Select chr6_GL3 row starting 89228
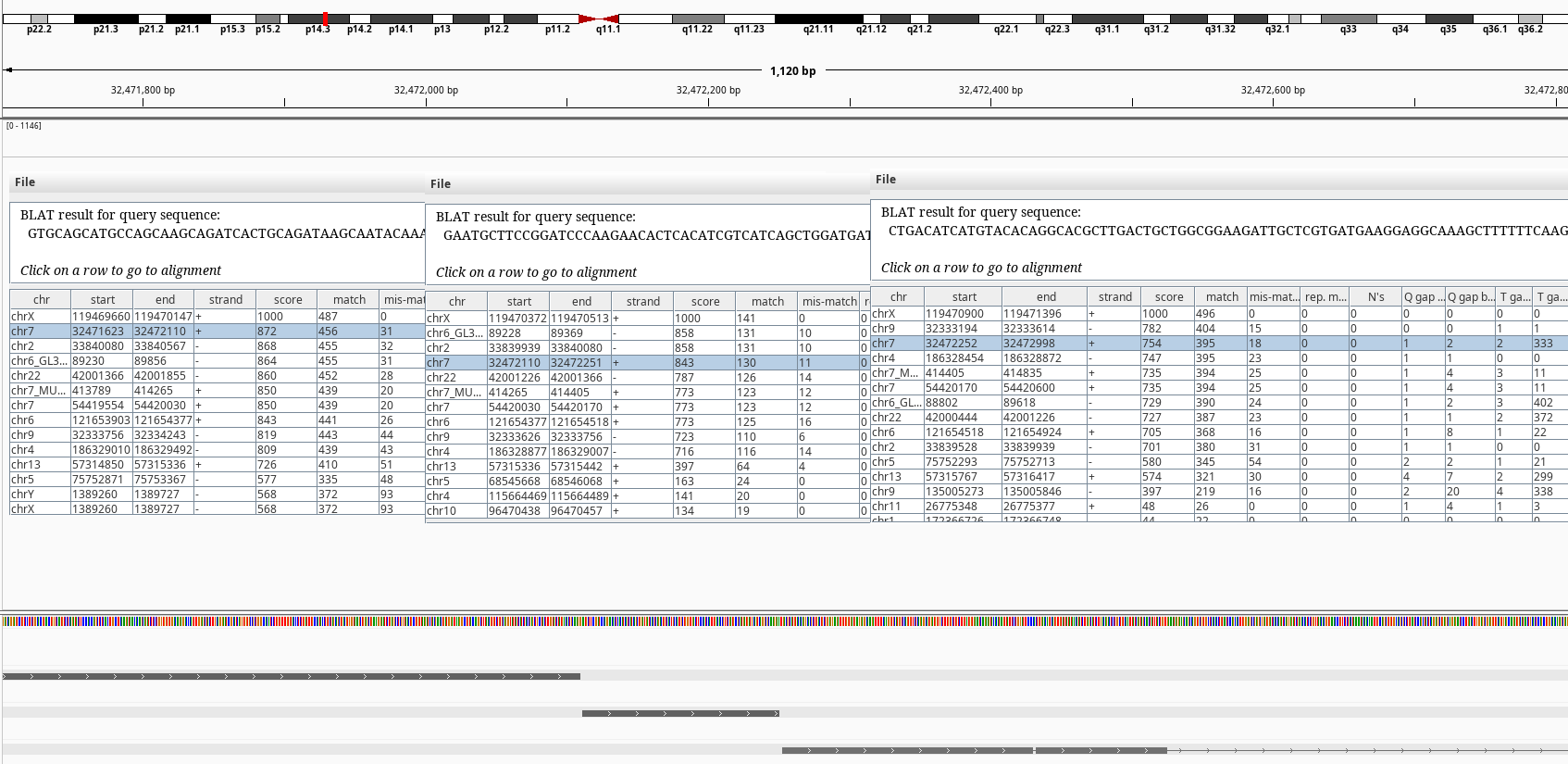 click(647, 332)
